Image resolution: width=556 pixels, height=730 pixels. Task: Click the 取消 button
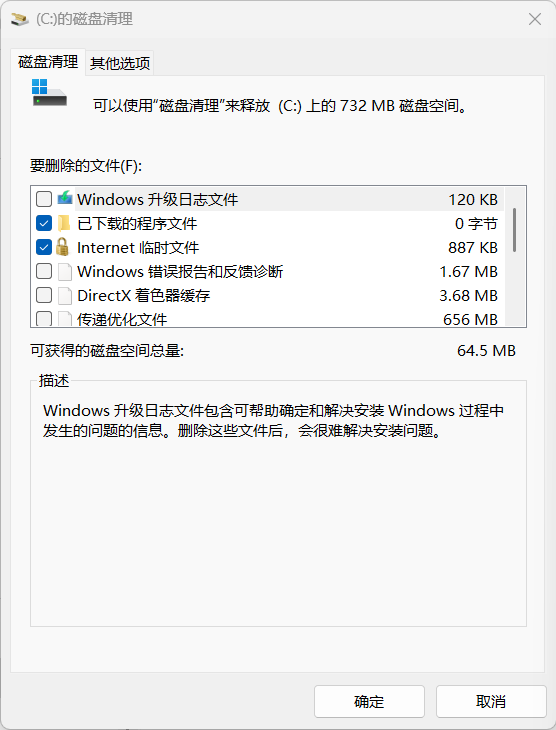click(x=491, y=701)
